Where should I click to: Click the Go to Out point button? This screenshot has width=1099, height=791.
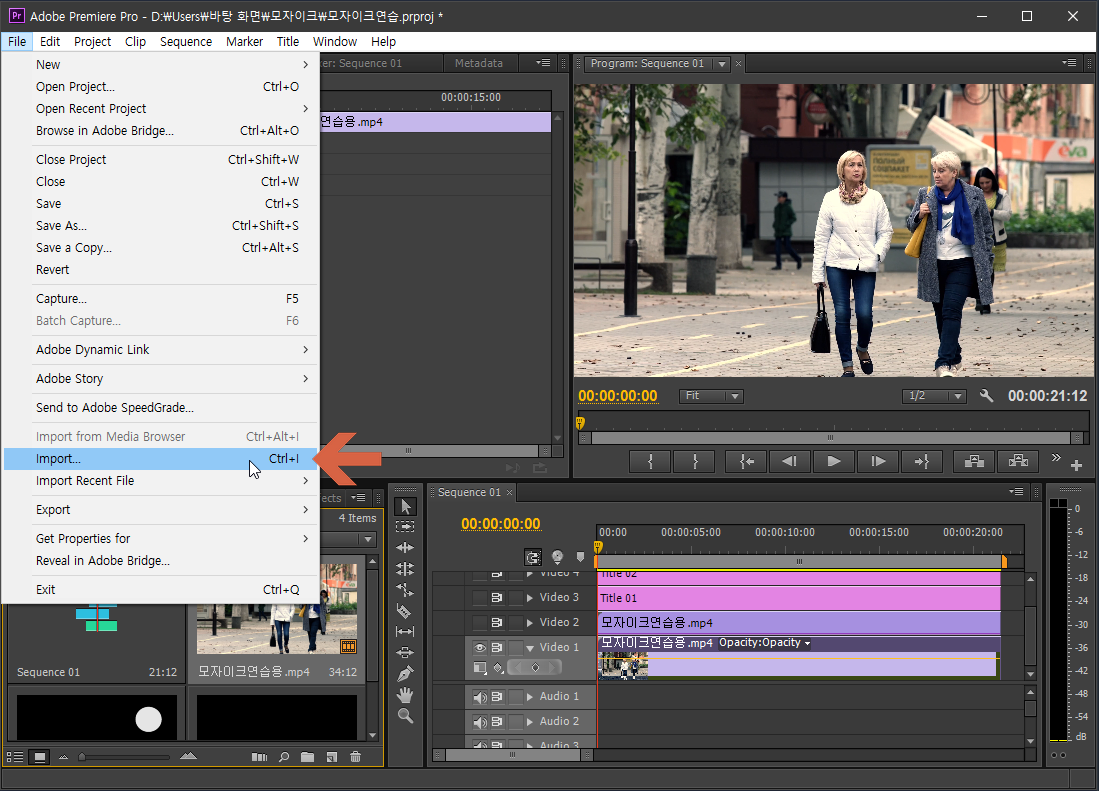click(x=922, y=461)
